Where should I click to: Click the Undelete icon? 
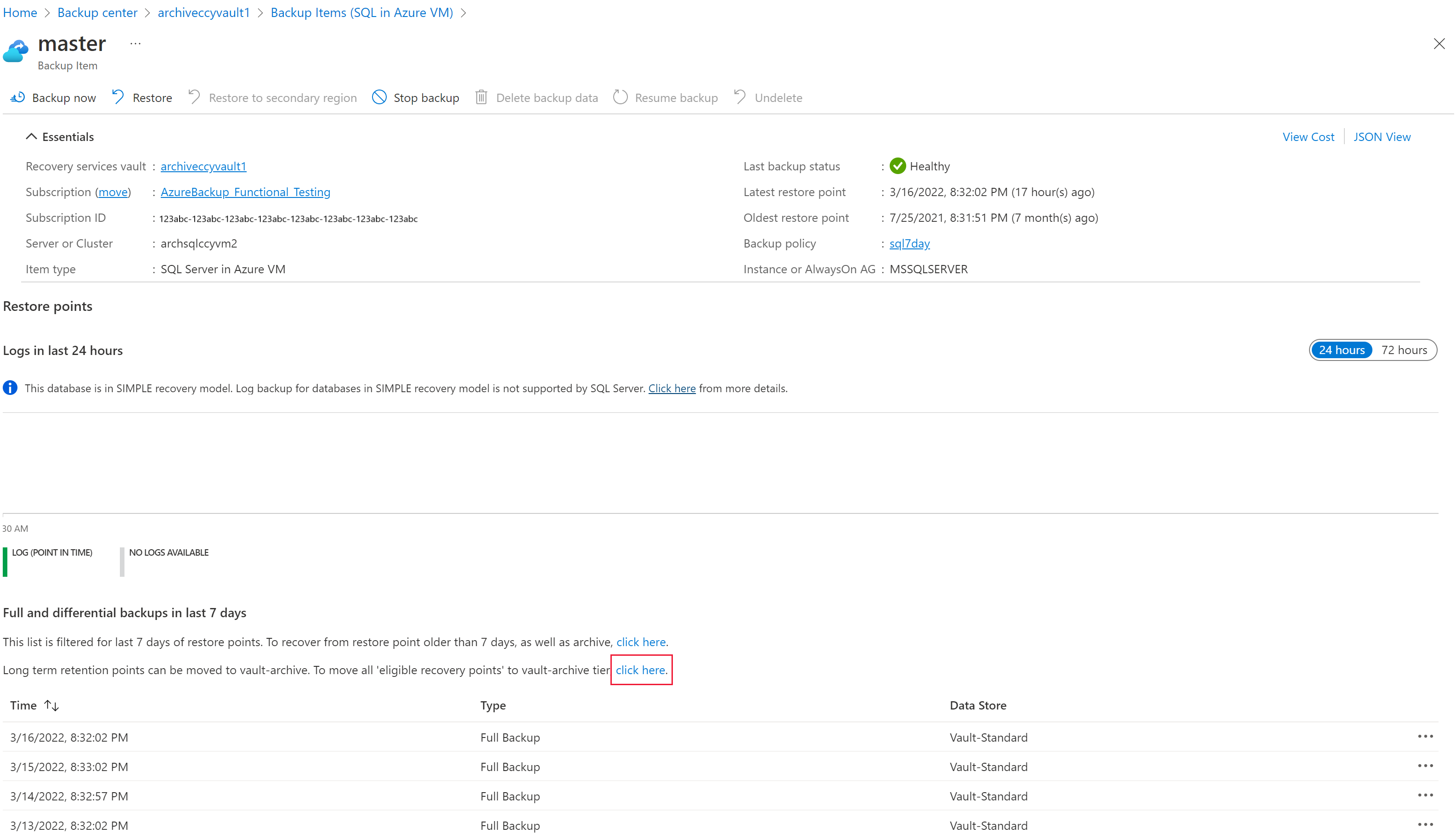[739, 97]
